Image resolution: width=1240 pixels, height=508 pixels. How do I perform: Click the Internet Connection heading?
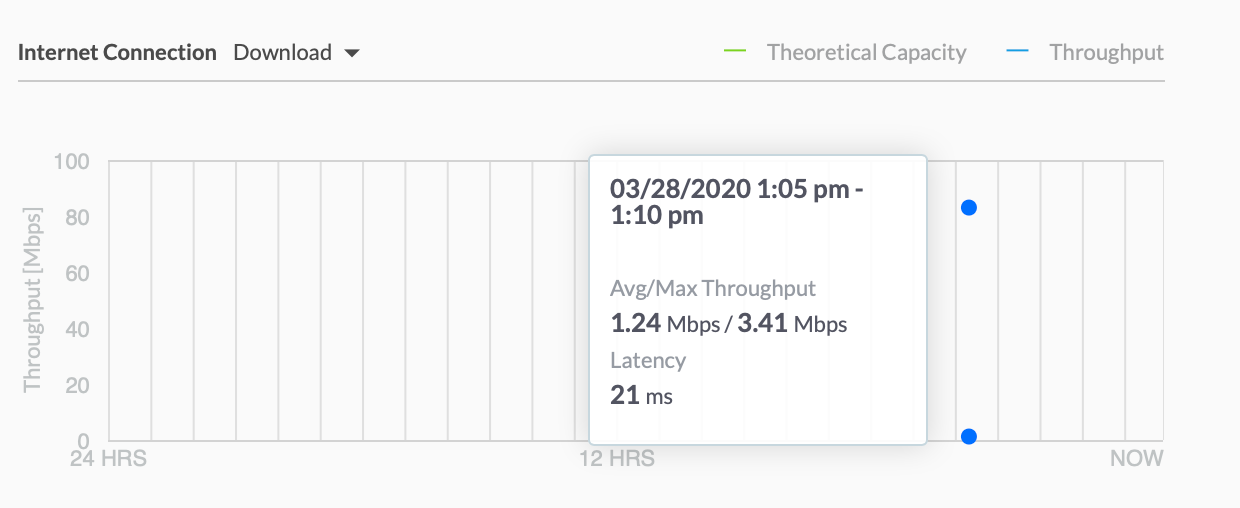[117, 53]
